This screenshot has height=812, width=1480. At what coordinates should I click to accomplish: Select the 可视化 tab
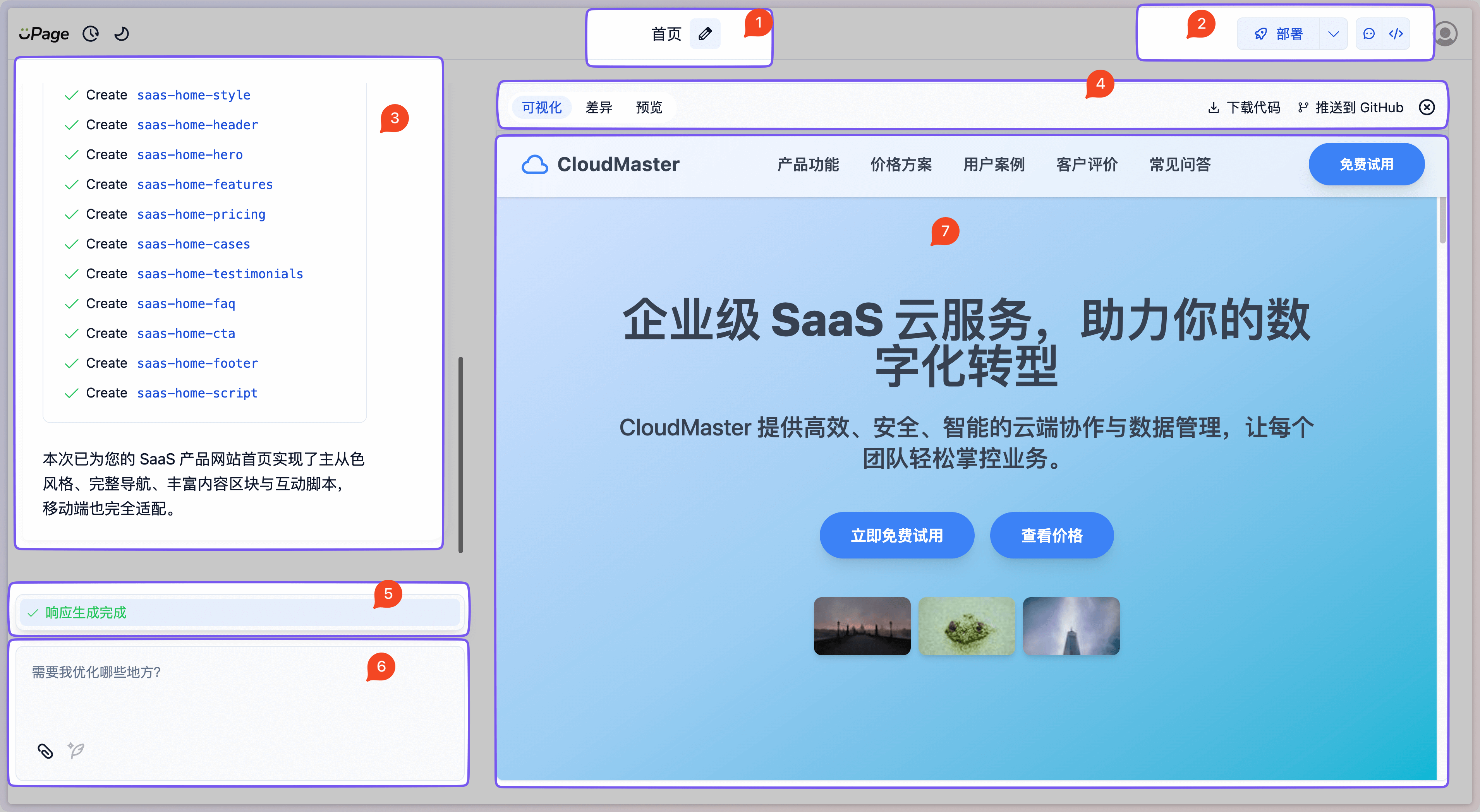[541, 107]
